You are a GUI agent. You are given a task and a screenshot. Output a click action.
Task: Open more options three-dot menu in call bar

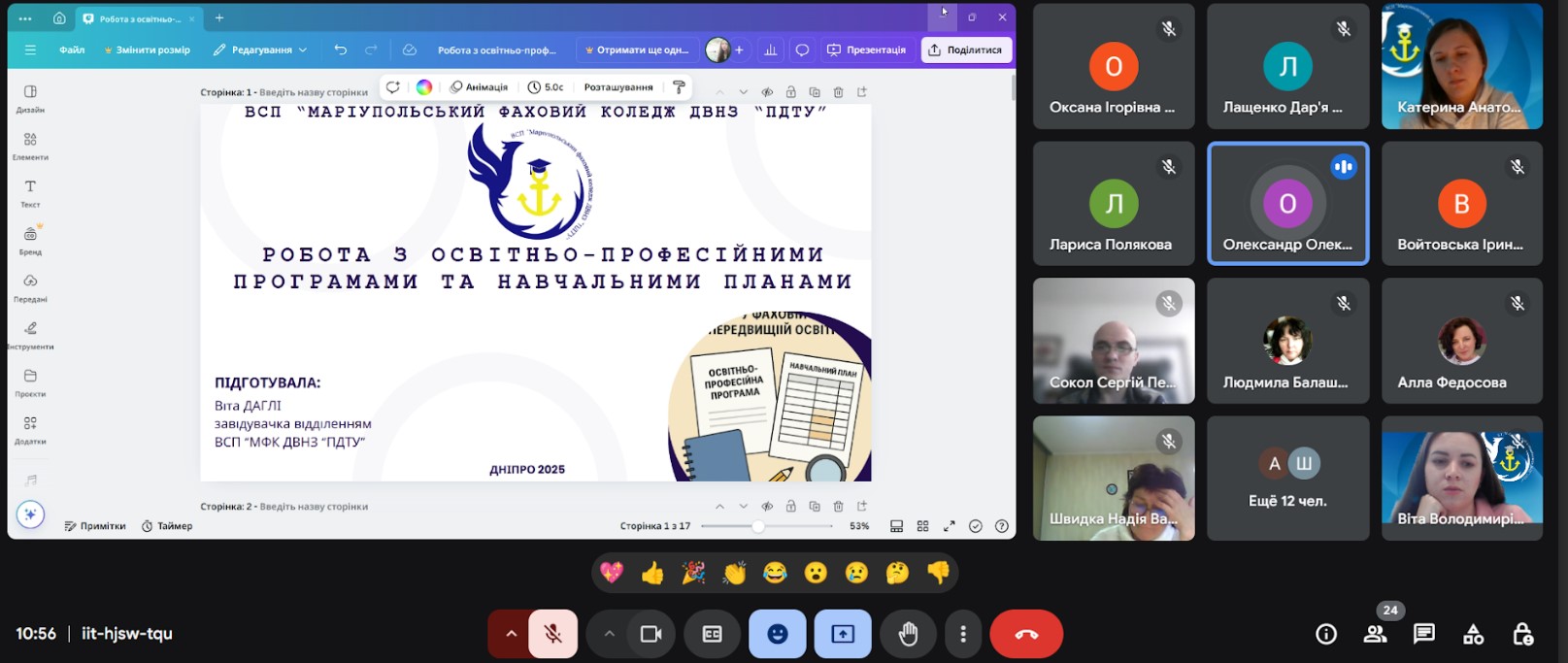click(962, 634)
